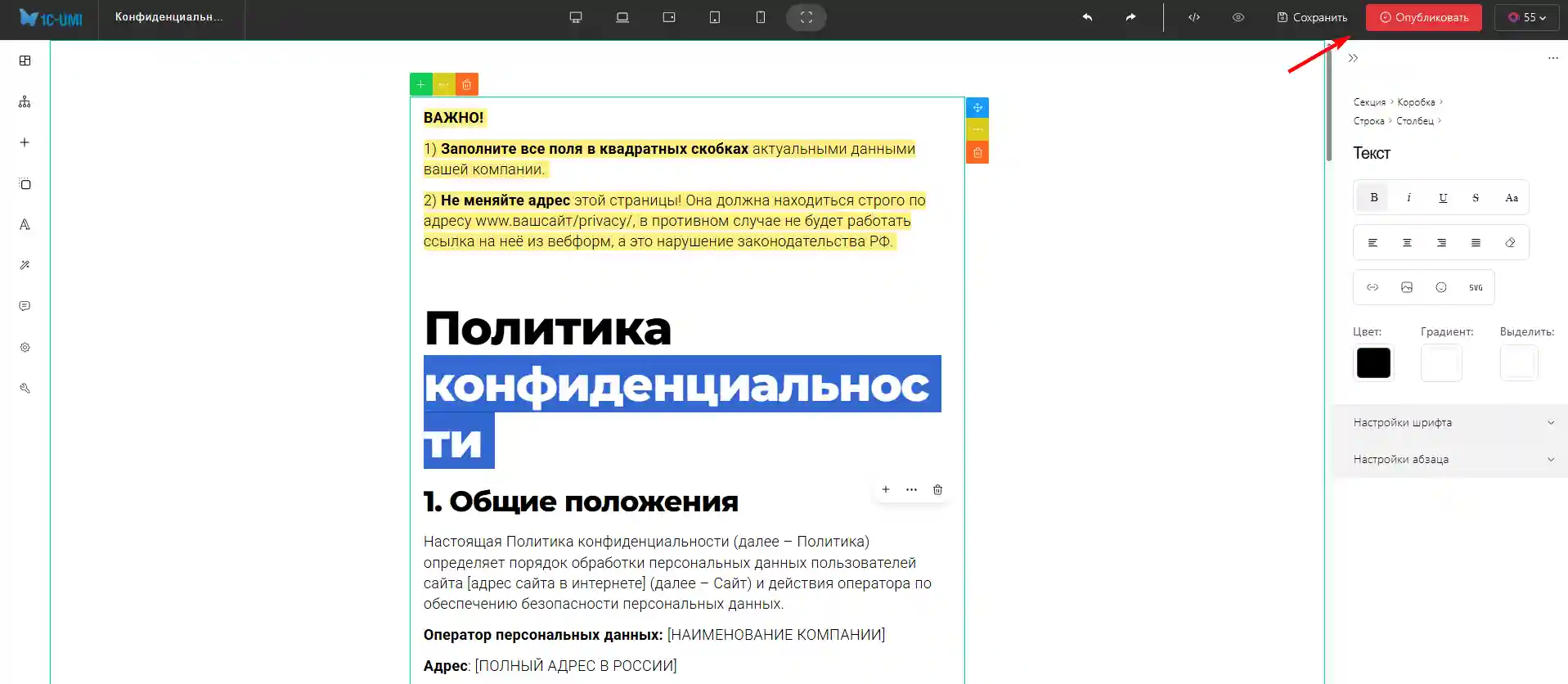The height and width of the screenshot is (684, 1568).
Task: Insert a hyperlink
Action: pyautogui.click(x=1373, y=287)
